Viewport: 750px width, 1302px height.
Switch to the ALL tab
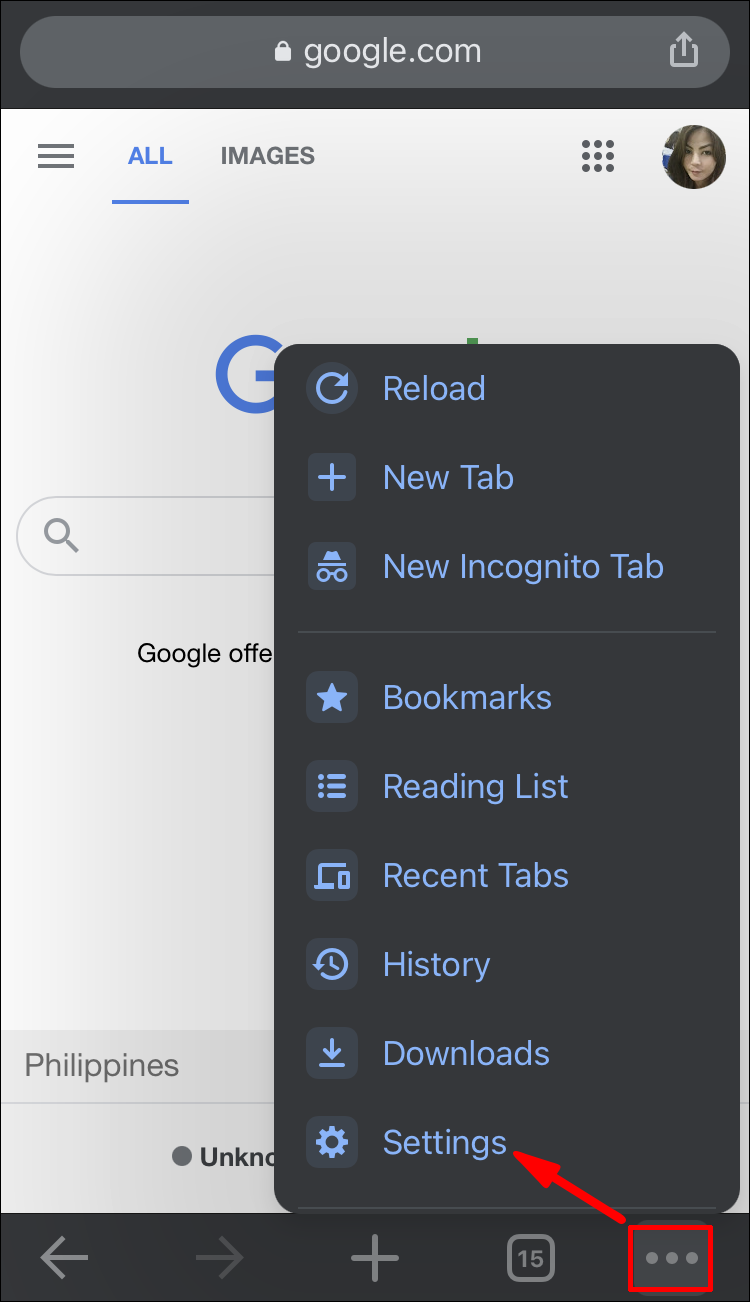150,156
